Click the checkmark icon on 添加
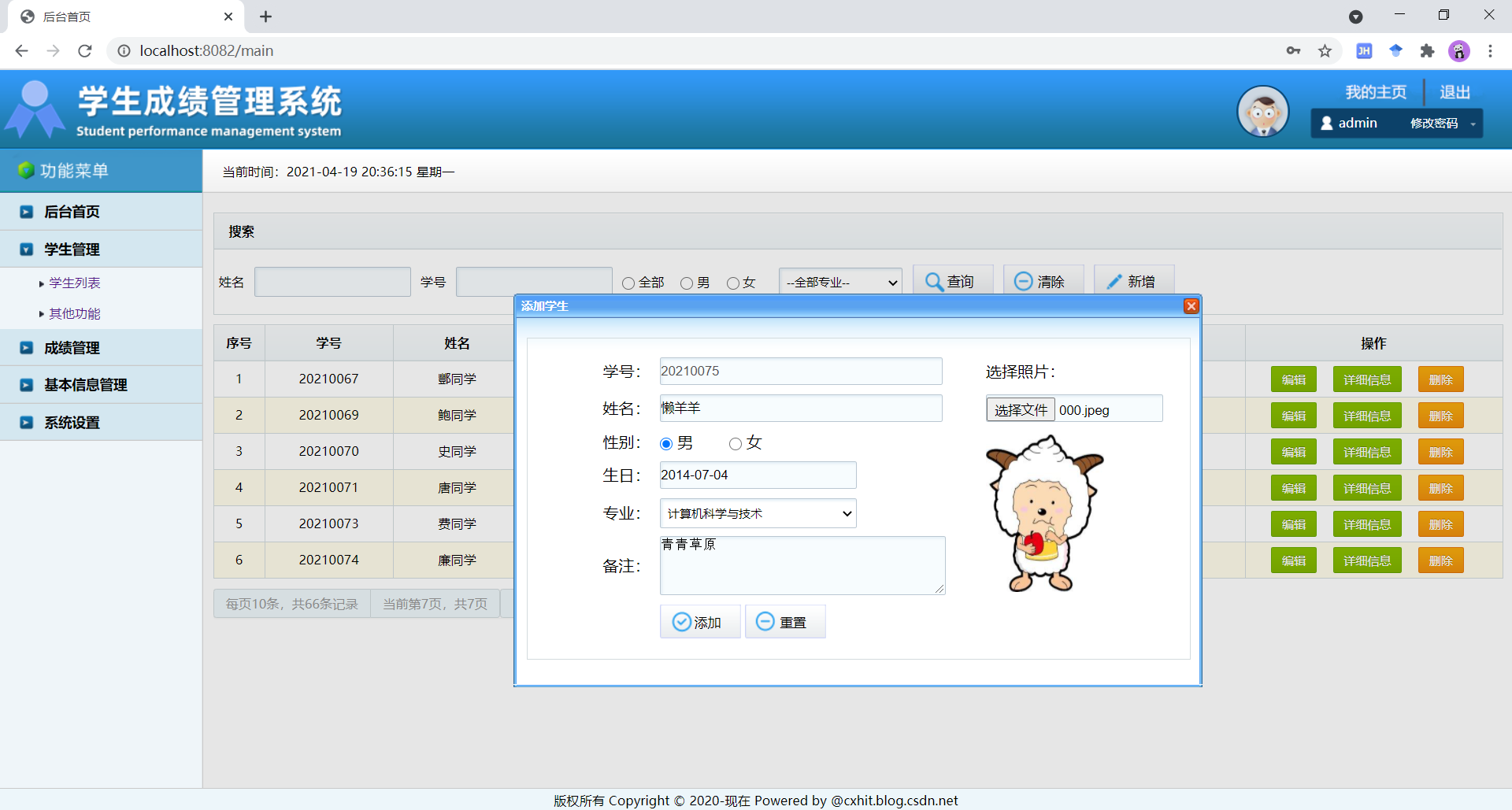Viewport: 1512px width, 810px height. 681,622
